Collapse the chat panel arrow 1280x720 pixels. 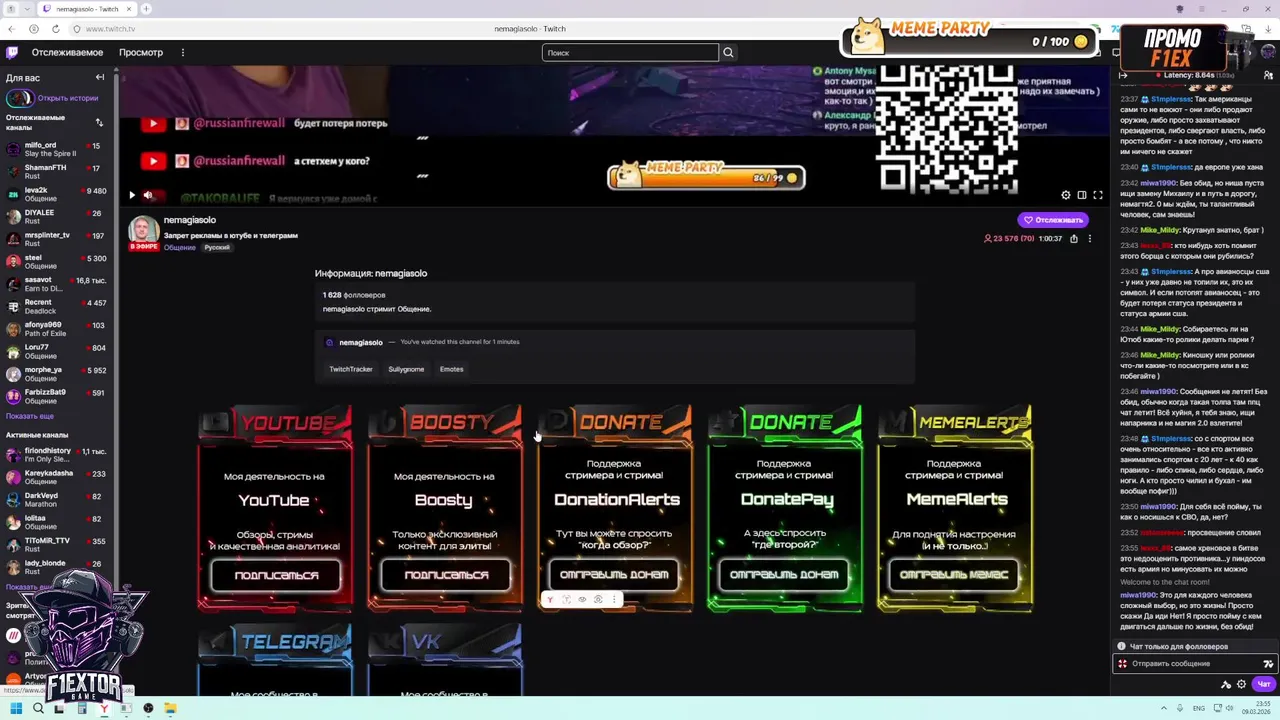click(x=1123, y=75)
